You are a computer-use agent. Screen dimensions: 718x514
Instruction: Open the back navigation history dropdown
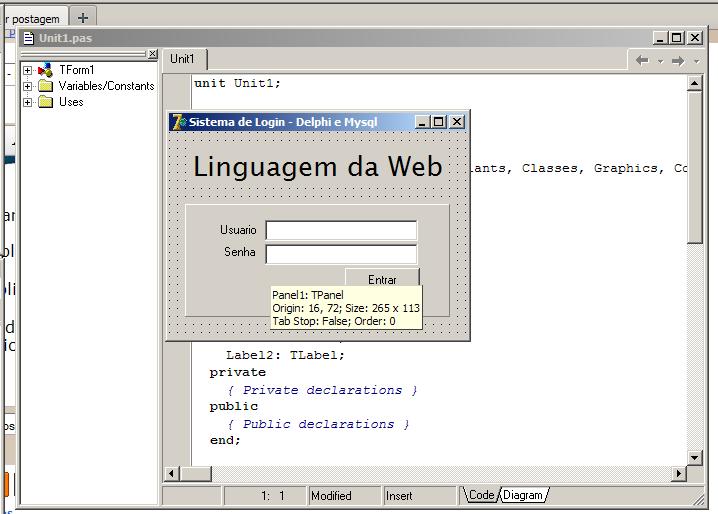pyautogui.click(x=660, y=61)
